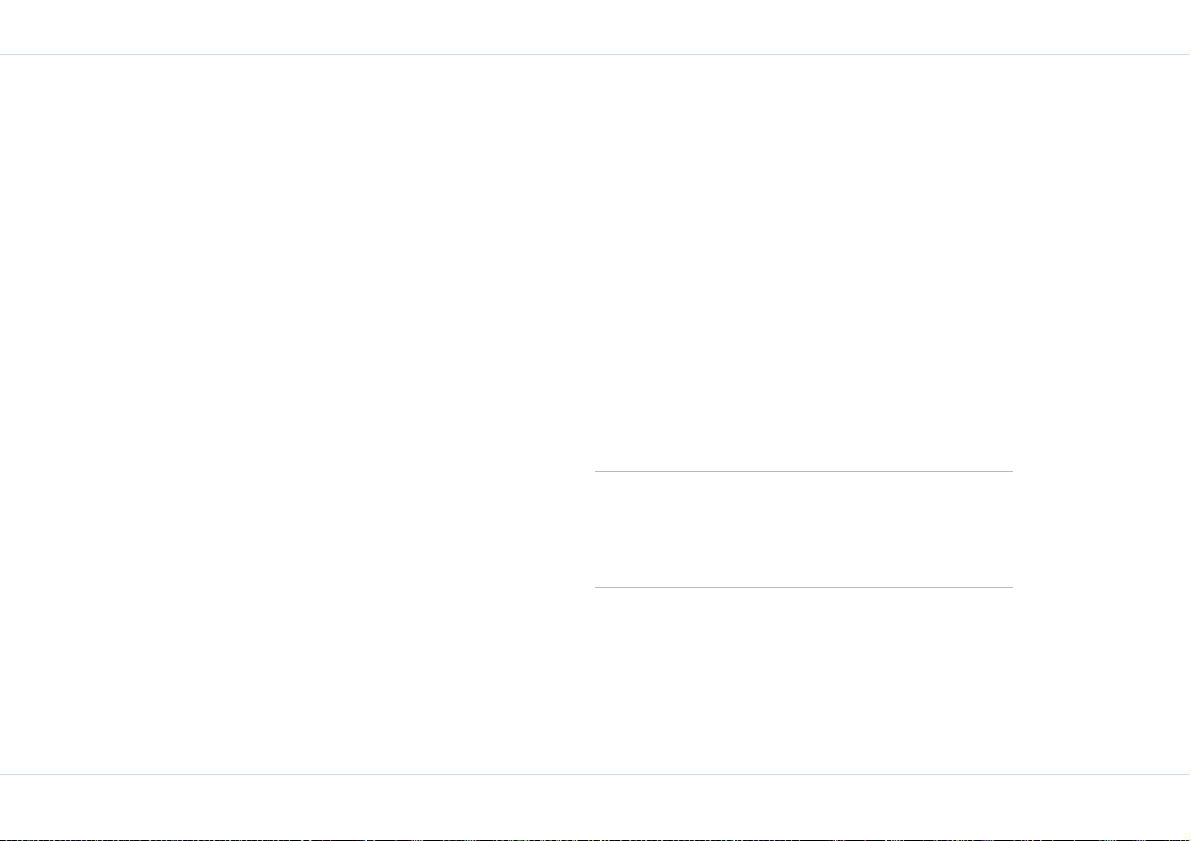This screenshot has width=1191, height=841.
Task: Click the bottom teal divider line
Action: [596, 774]
